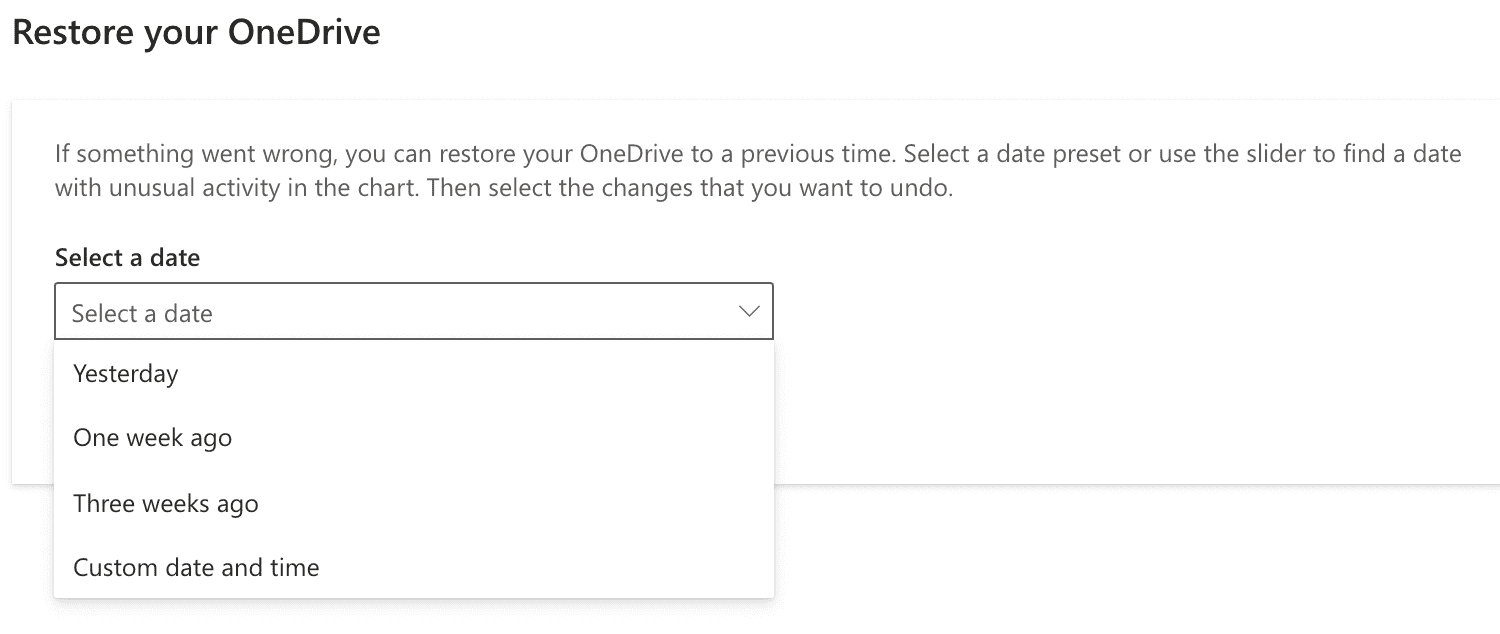This screenshot has height=634, width=1500.
Task: Select the "One week ago" preset
Action: point(414,438)
